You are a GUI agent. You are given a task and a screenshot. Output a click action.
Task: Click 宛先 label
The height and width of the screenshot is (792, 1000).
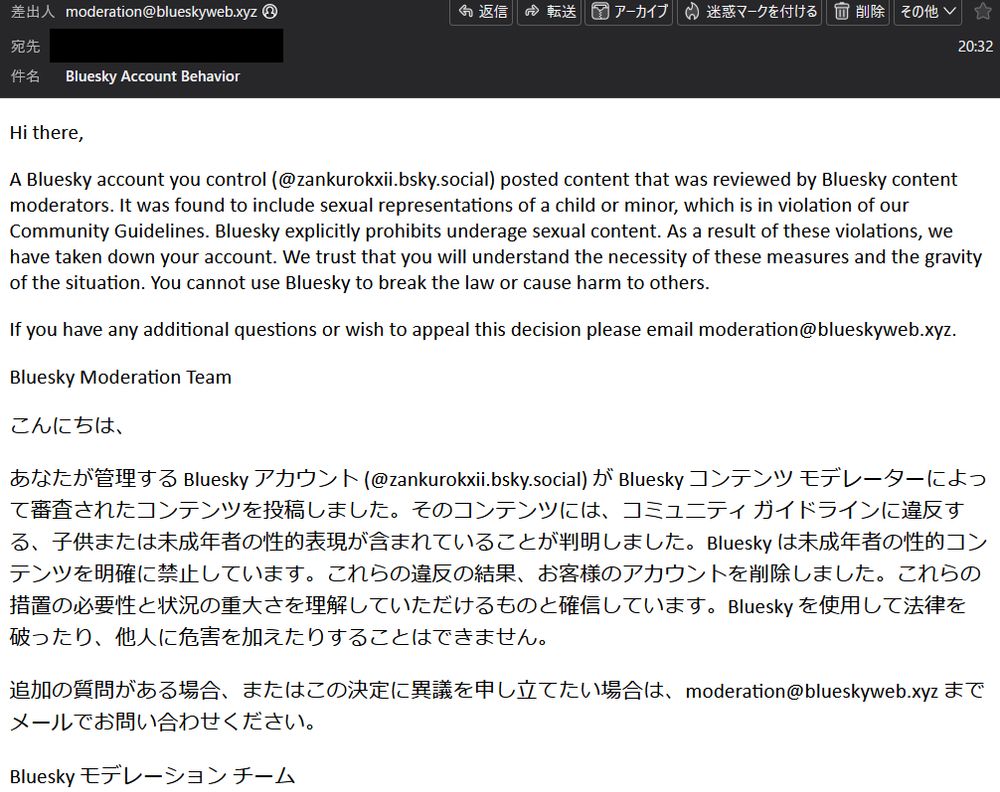25,46
